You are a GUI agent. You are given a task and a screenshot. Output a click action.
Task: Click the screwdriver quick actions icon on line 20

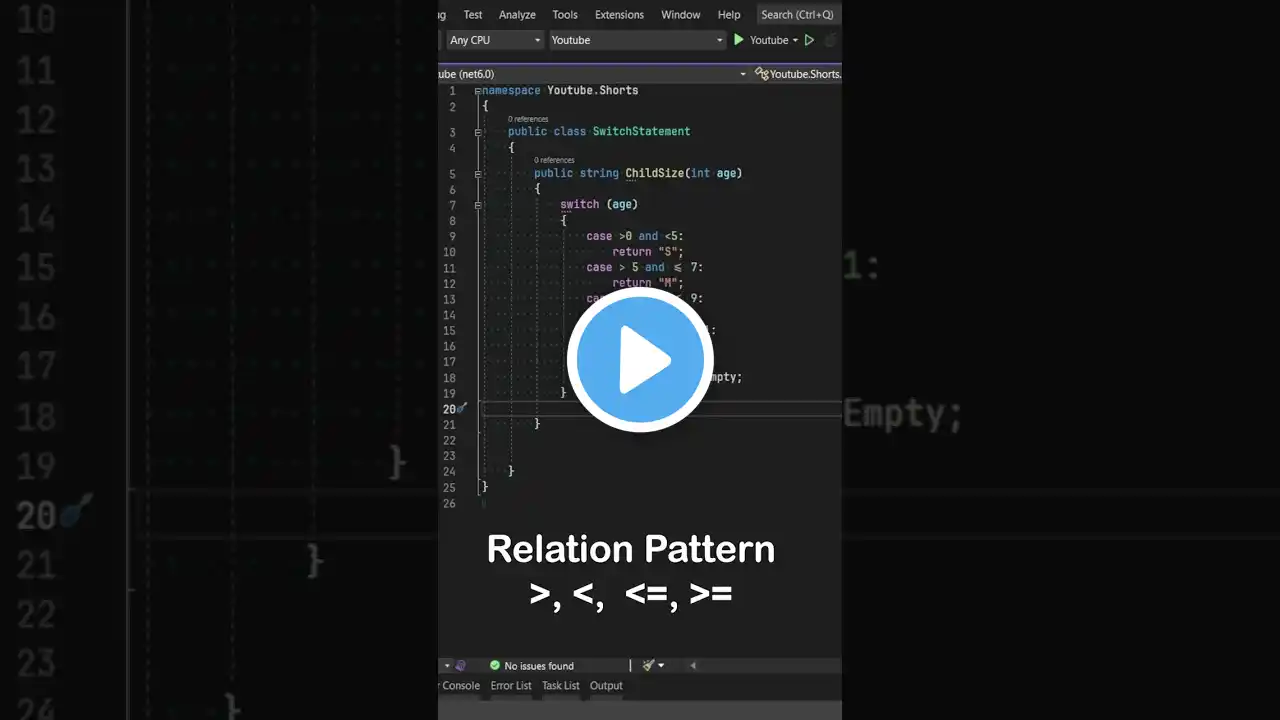[462, 408]
